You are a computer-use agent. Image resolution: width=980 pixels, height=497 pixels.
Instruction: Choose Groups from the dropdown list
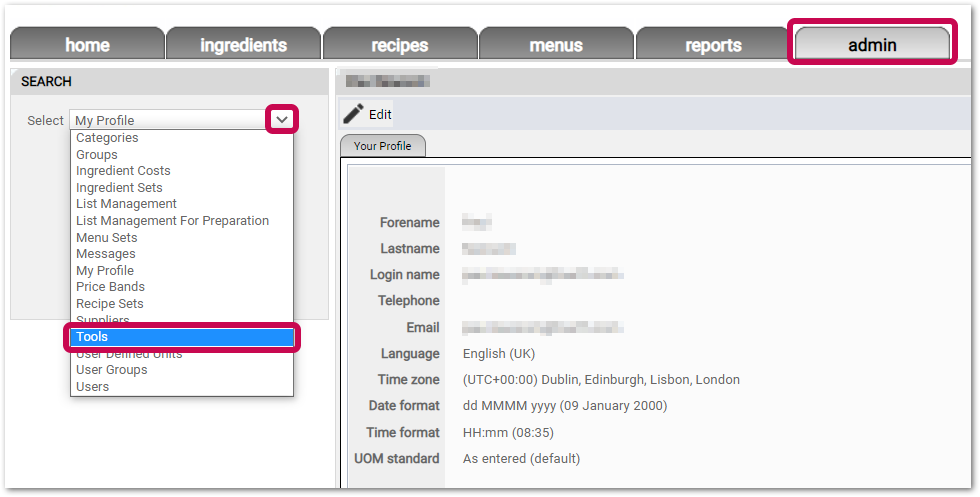(x=181, y=154)
